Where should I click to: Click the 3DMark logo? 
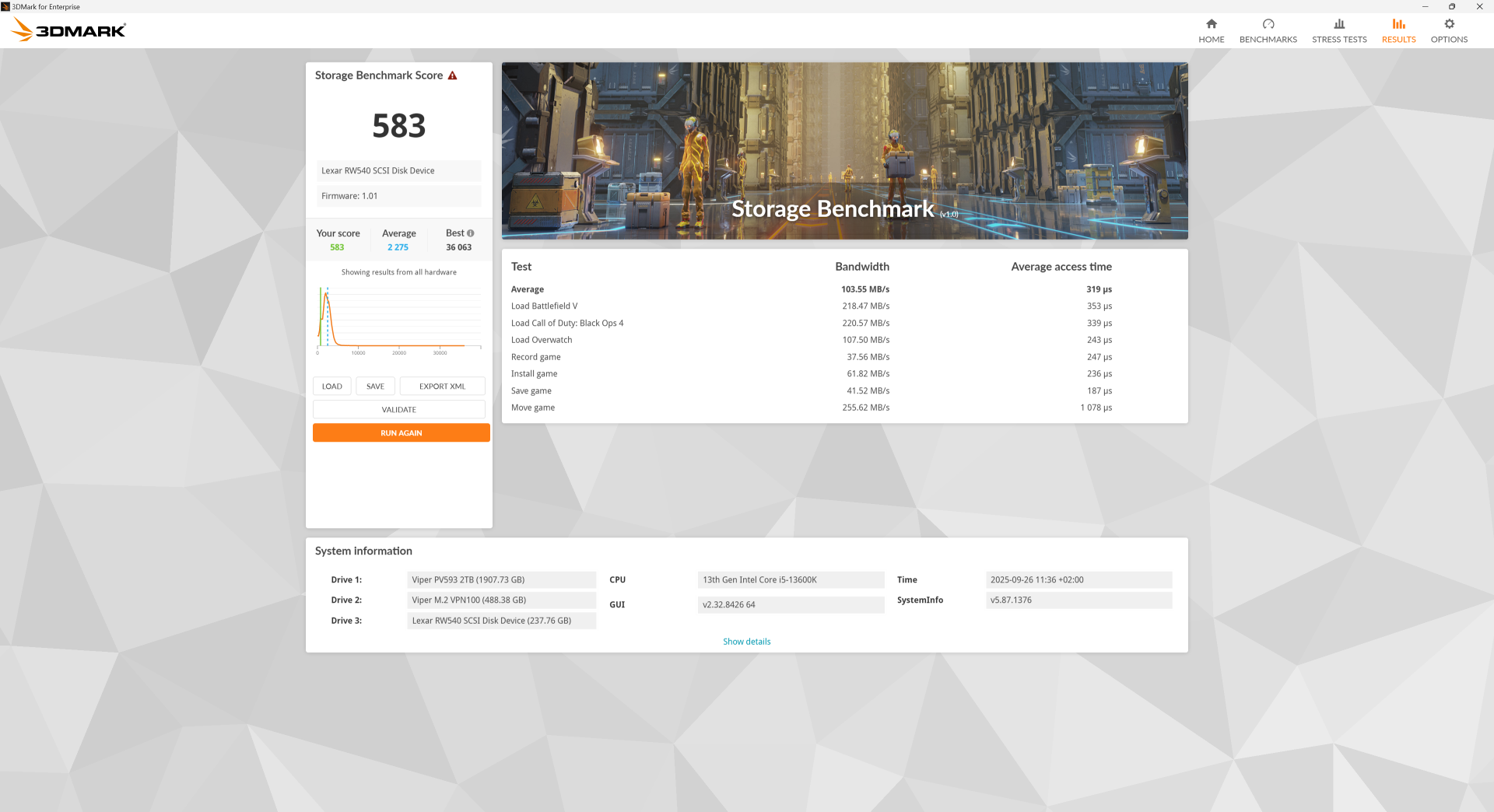click(x=68, y=30)
